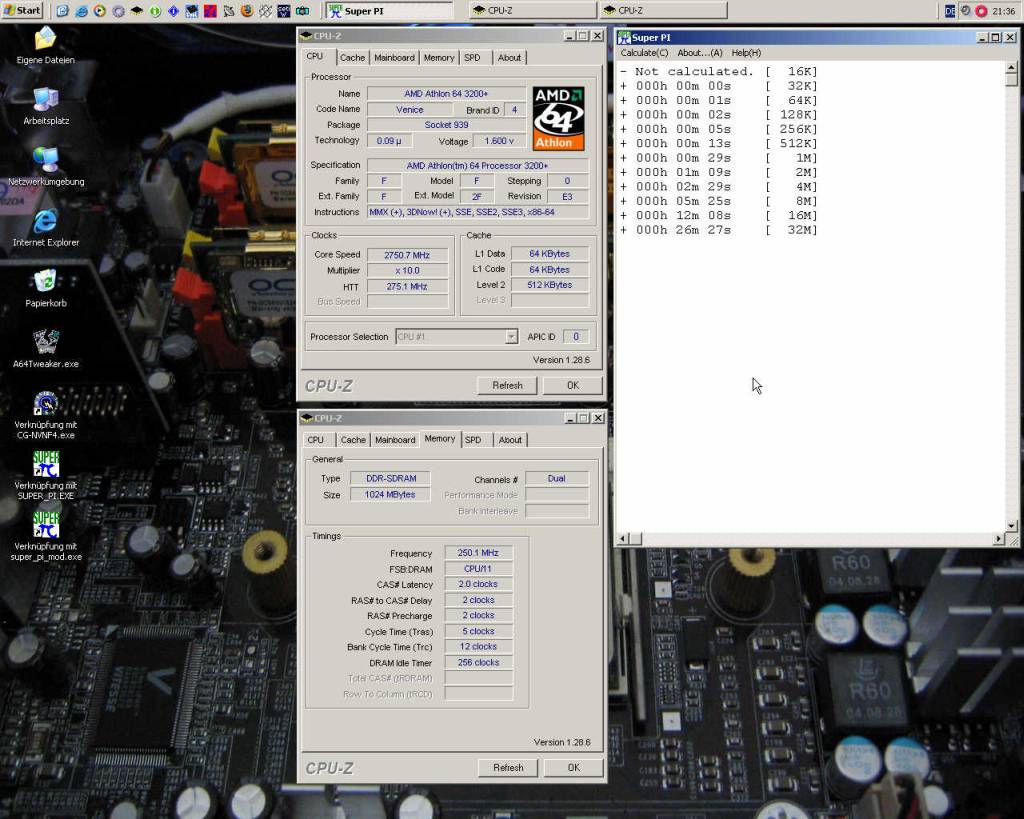Switch to second CPU-Z taskbar button
The width and height of the screenshot is (1024, 819).
(663, 10)
